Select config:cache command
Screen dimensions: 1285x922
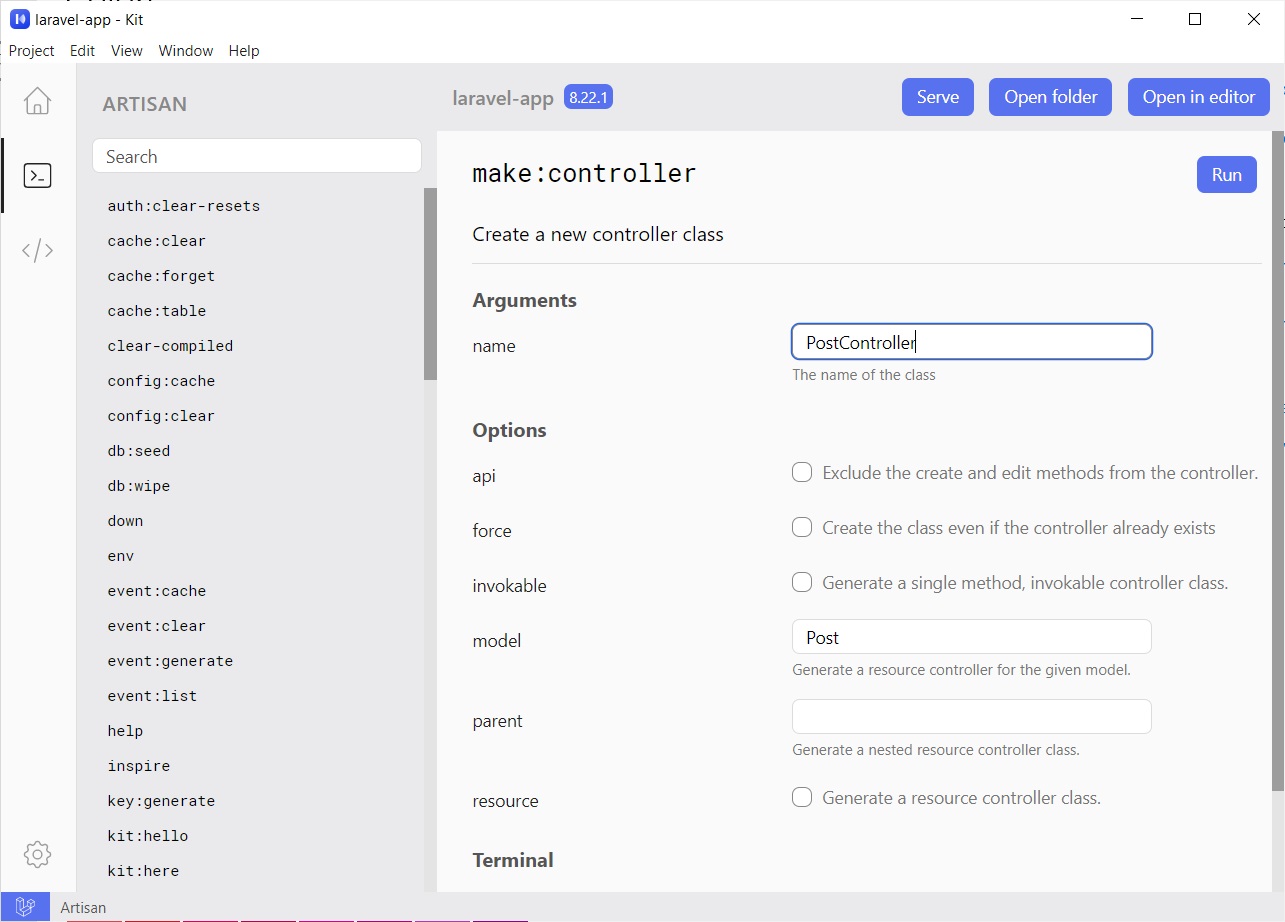(x=161, y=381)
